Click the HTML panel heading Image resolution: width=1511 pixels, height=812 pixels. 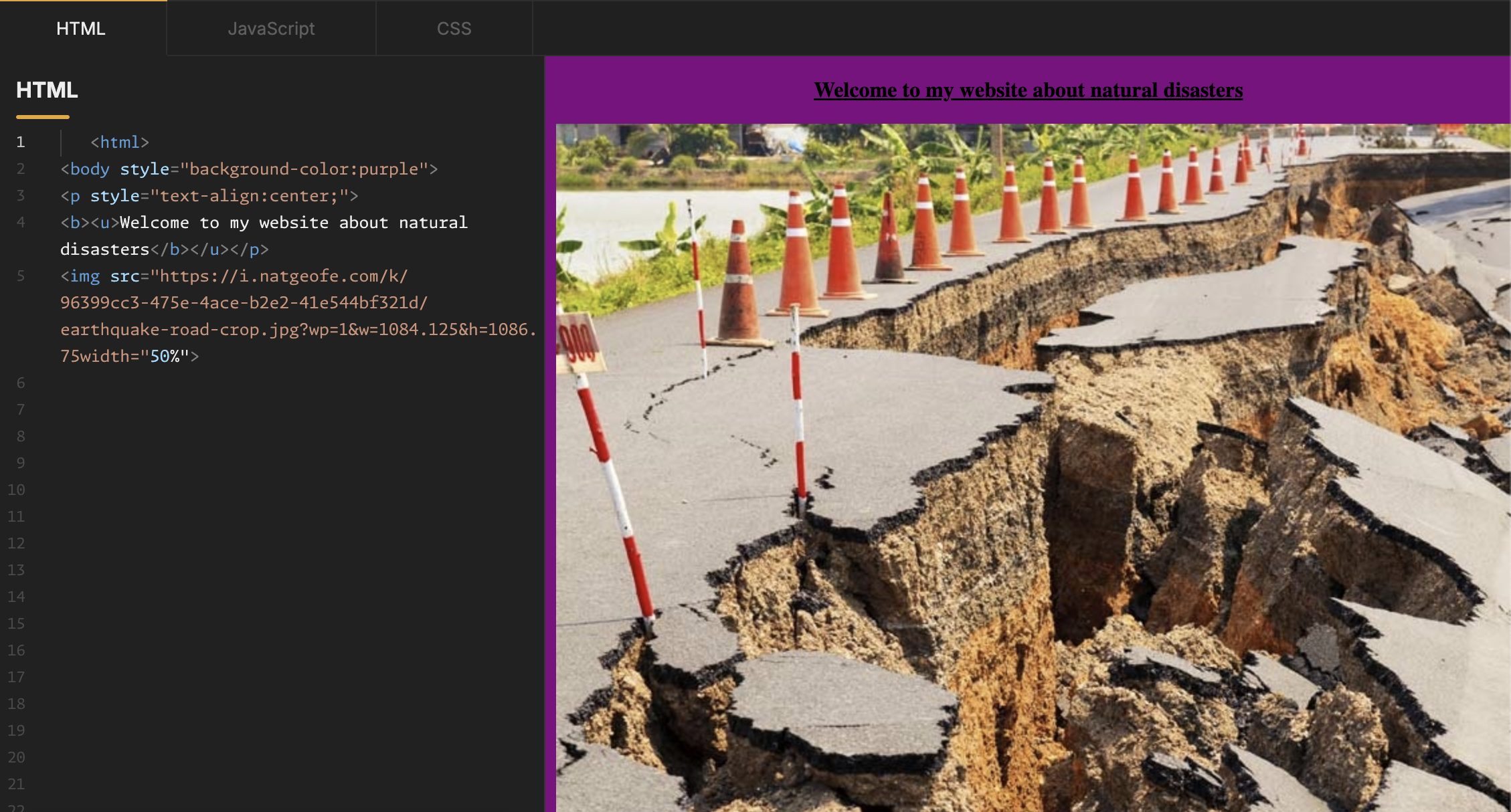coord(47,90)
